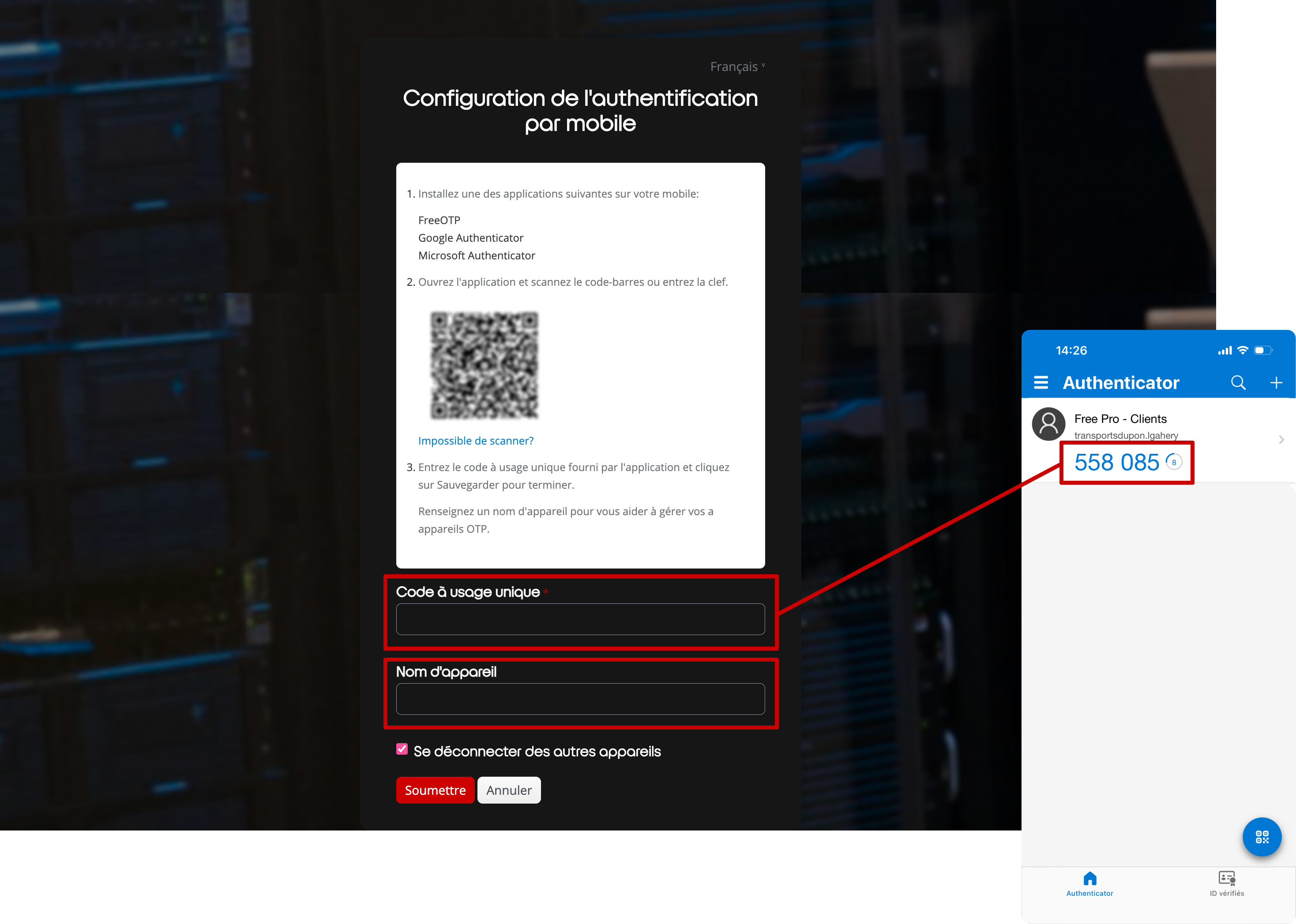
Task: Click the Annuler button
Action: (x=509, y=790)
